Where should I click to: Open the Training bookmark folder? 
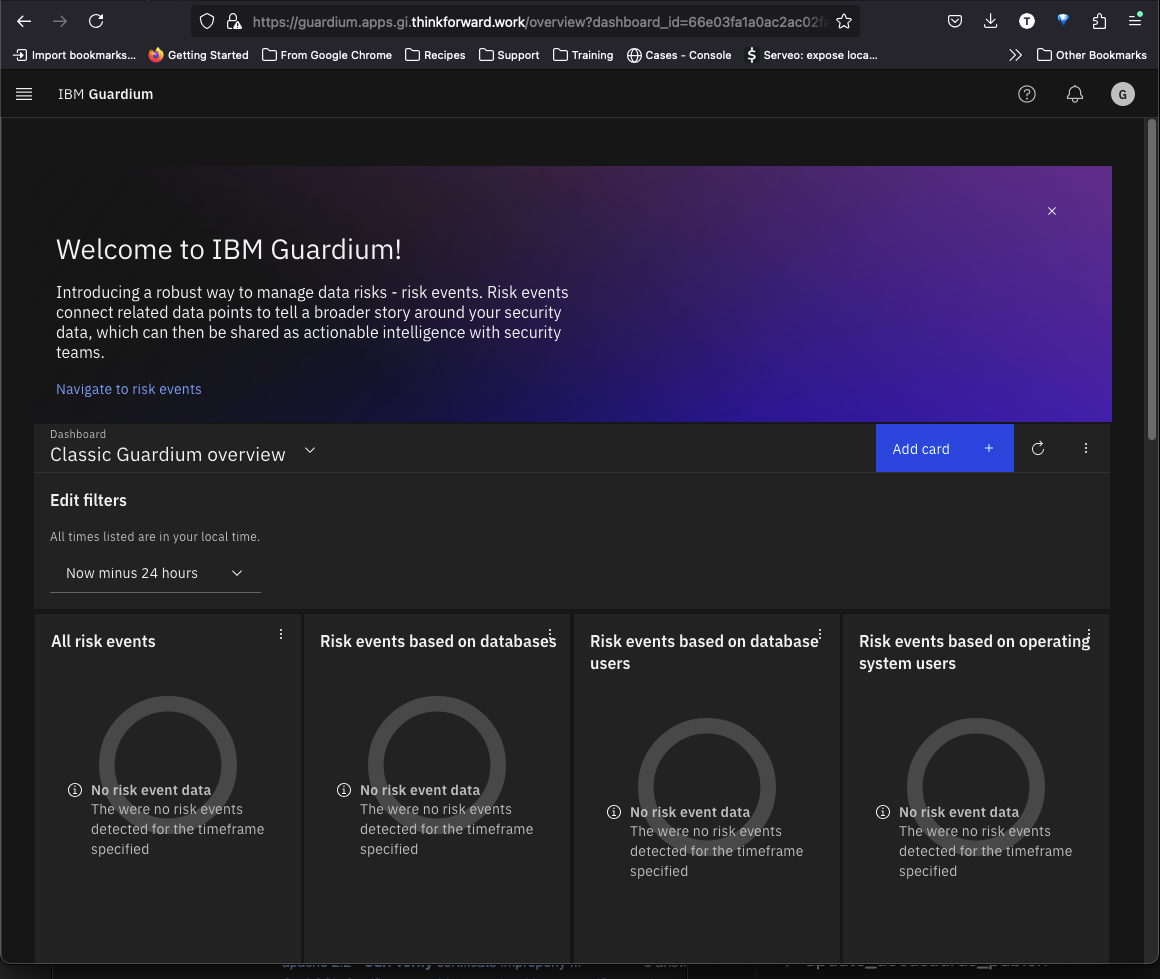point(583,55)
